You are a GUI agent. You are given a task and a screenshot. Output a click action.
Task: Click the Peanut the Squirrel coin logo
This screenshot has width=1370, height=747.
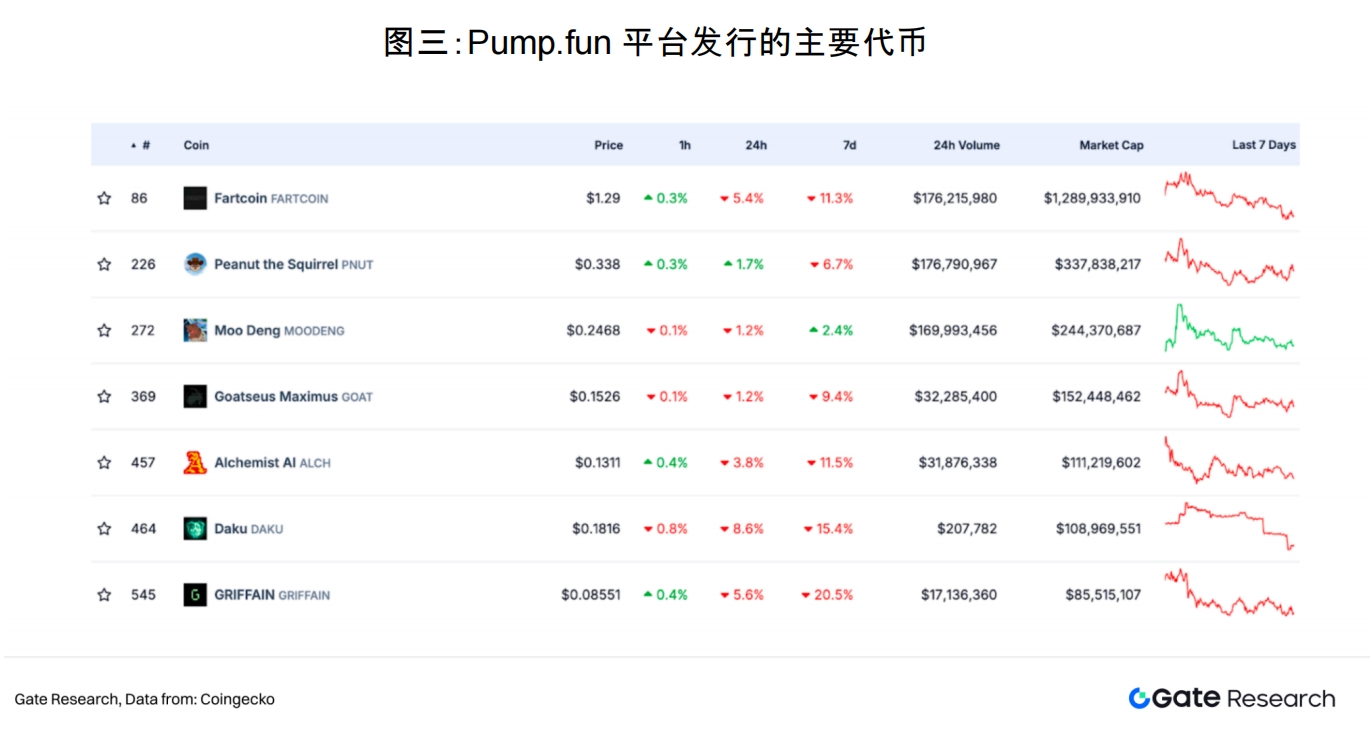coord(195,264)
